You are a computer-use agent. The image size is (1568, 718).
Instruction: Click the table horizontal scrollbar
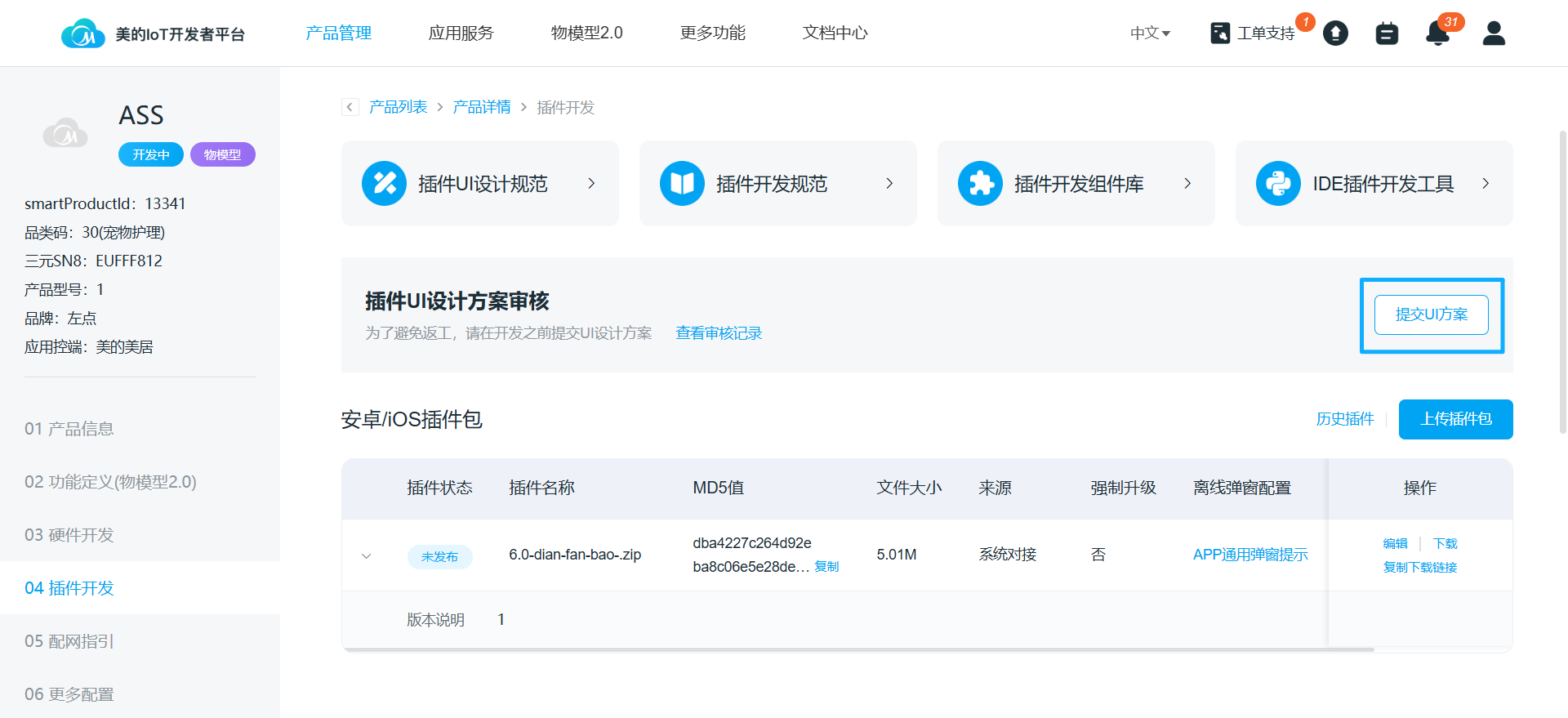[857, 650]
